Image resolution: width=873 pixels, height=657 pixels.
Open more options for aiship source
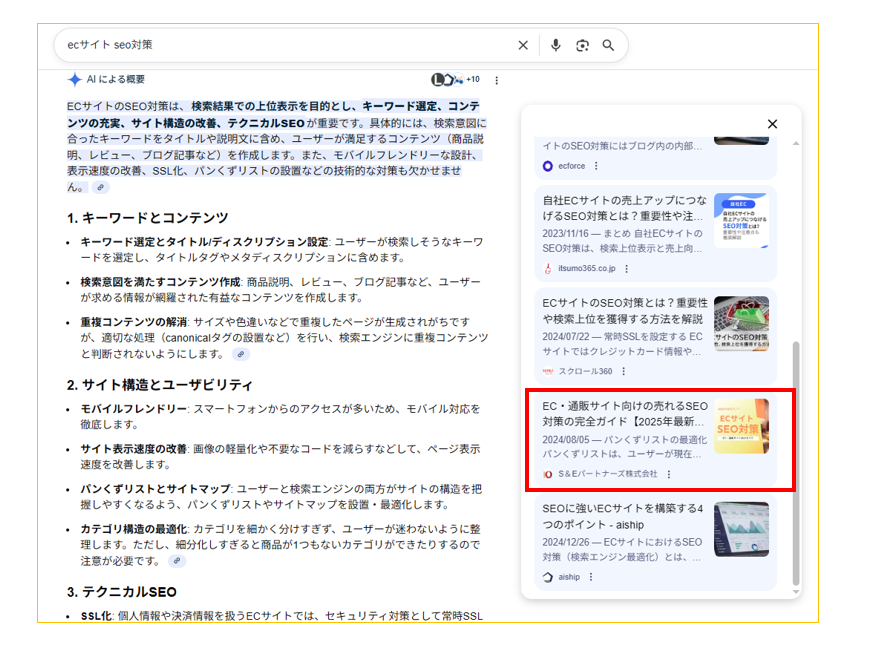pyautogui.click(x=591, y=577)
